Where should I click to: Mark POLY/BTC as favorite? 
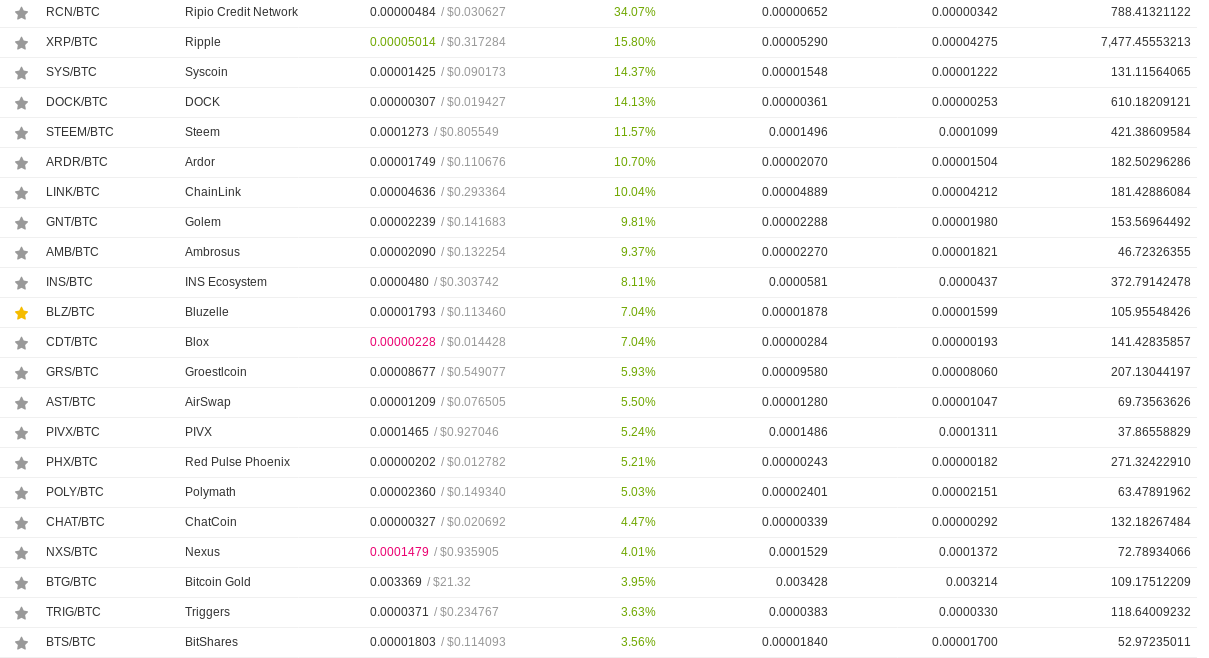(21, 493)
